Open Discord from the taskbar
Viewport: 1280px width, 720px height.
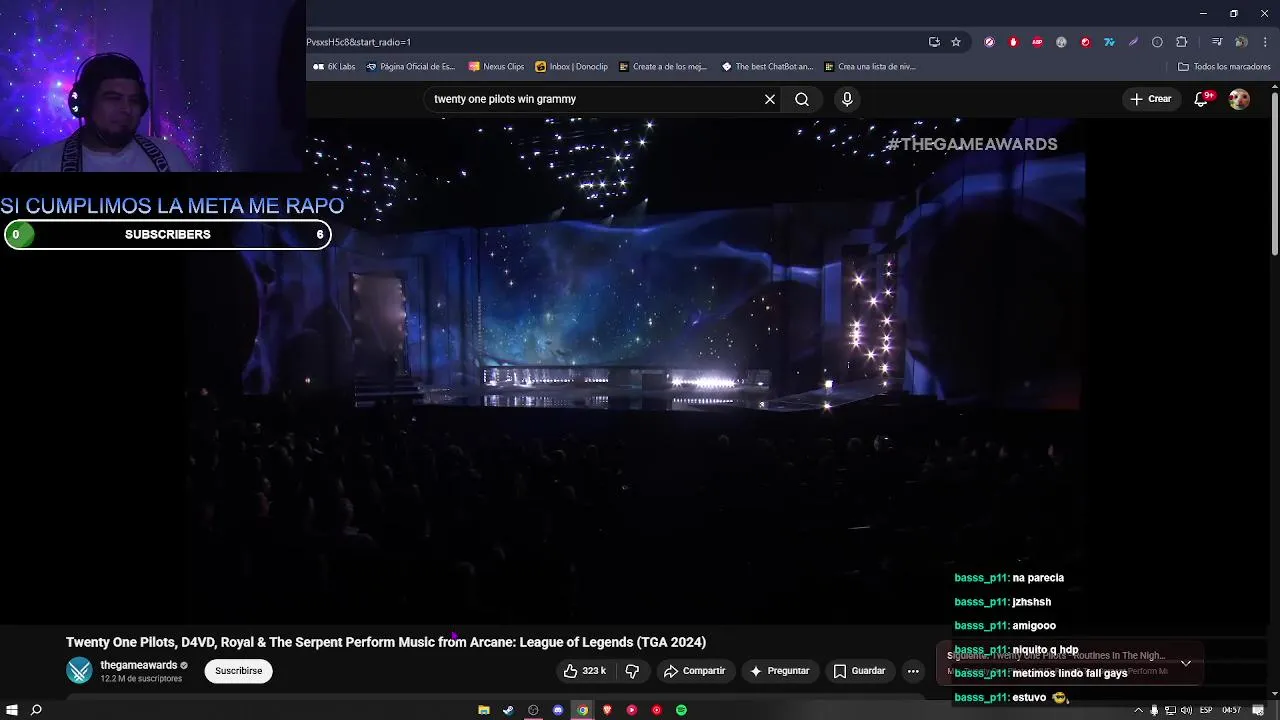point(558,710)
